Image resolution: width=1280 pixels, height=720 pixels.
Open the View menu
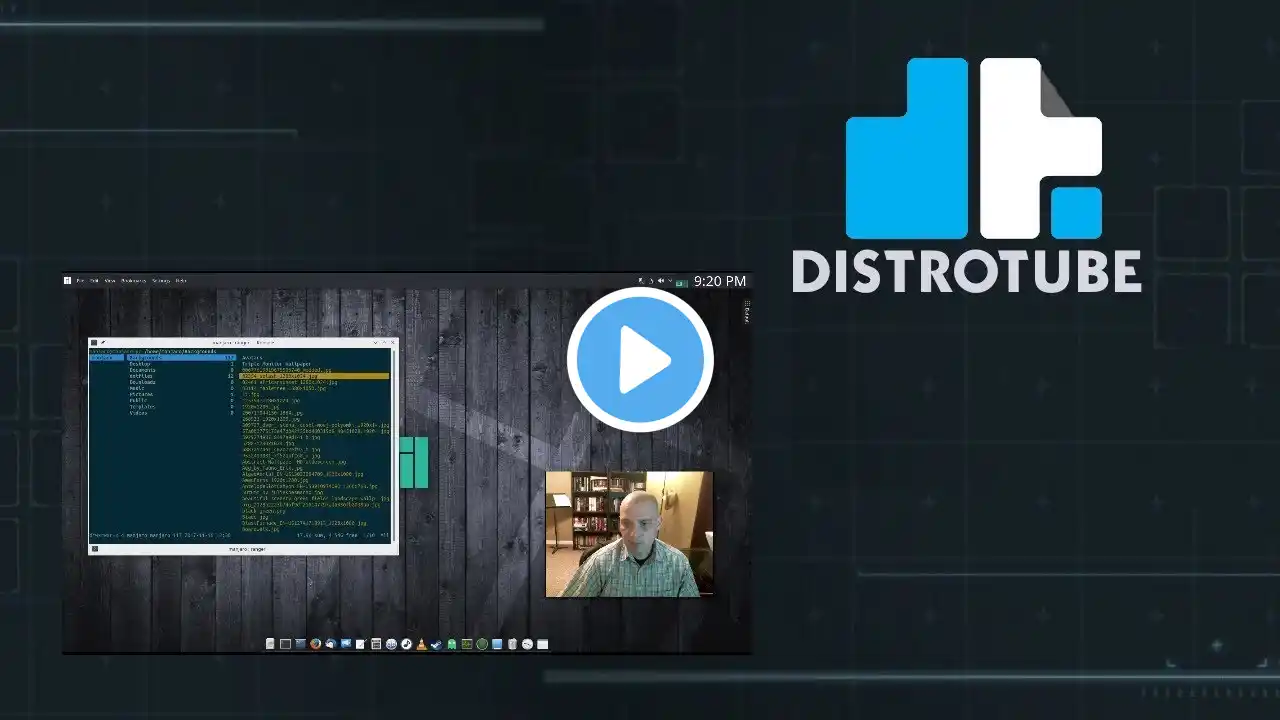tap(110, 281)
